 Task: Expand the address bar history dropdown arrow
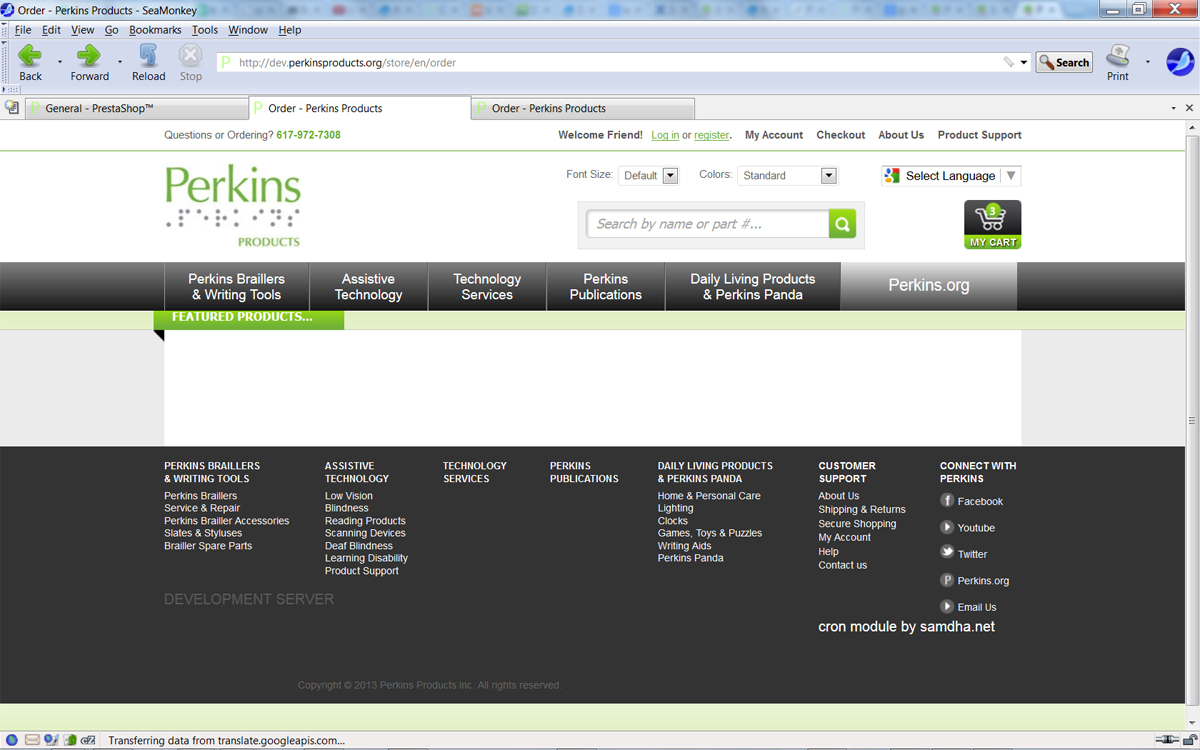pos(1024,62)
